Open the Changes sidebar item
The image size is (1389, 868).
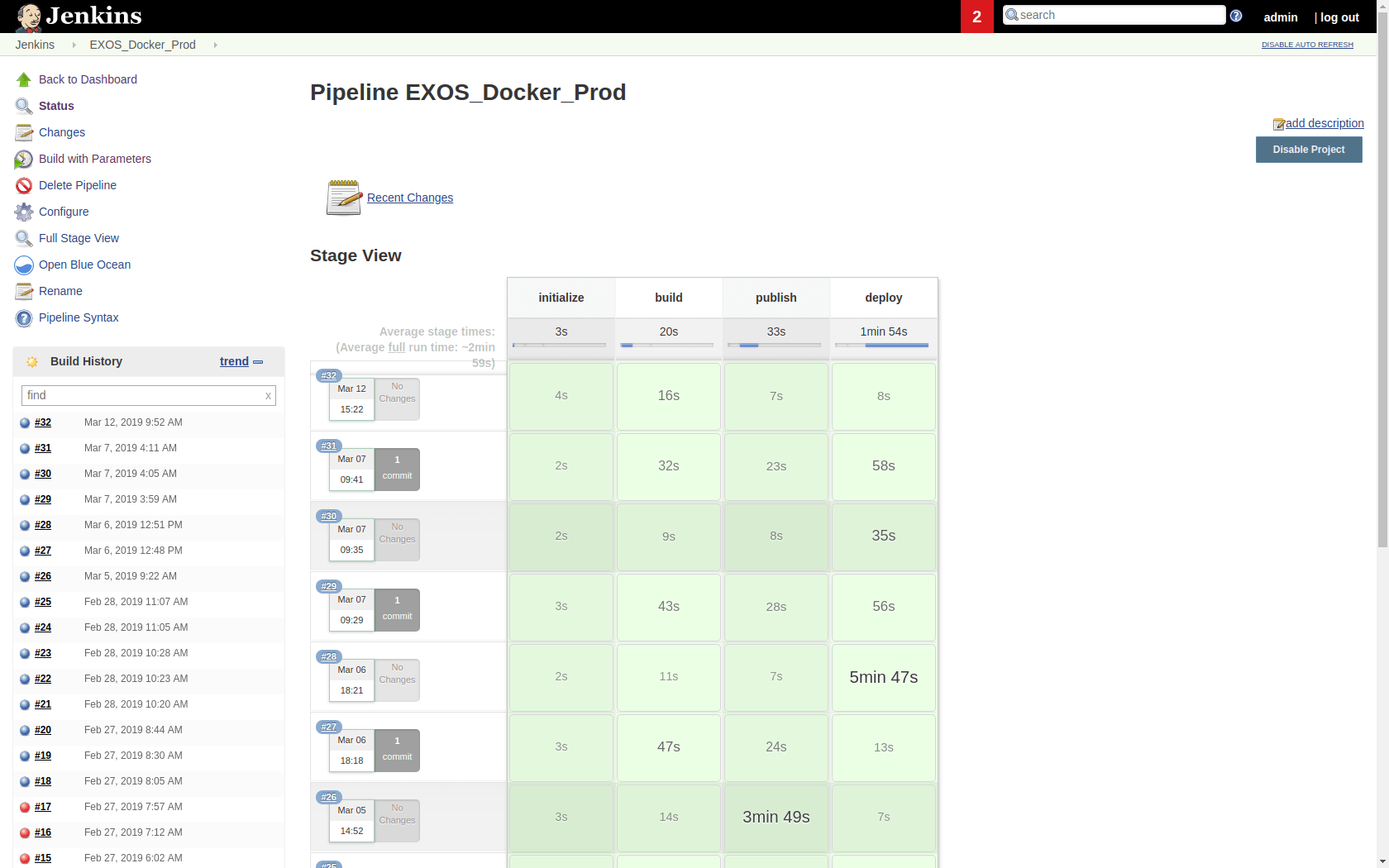coord(62,132)
